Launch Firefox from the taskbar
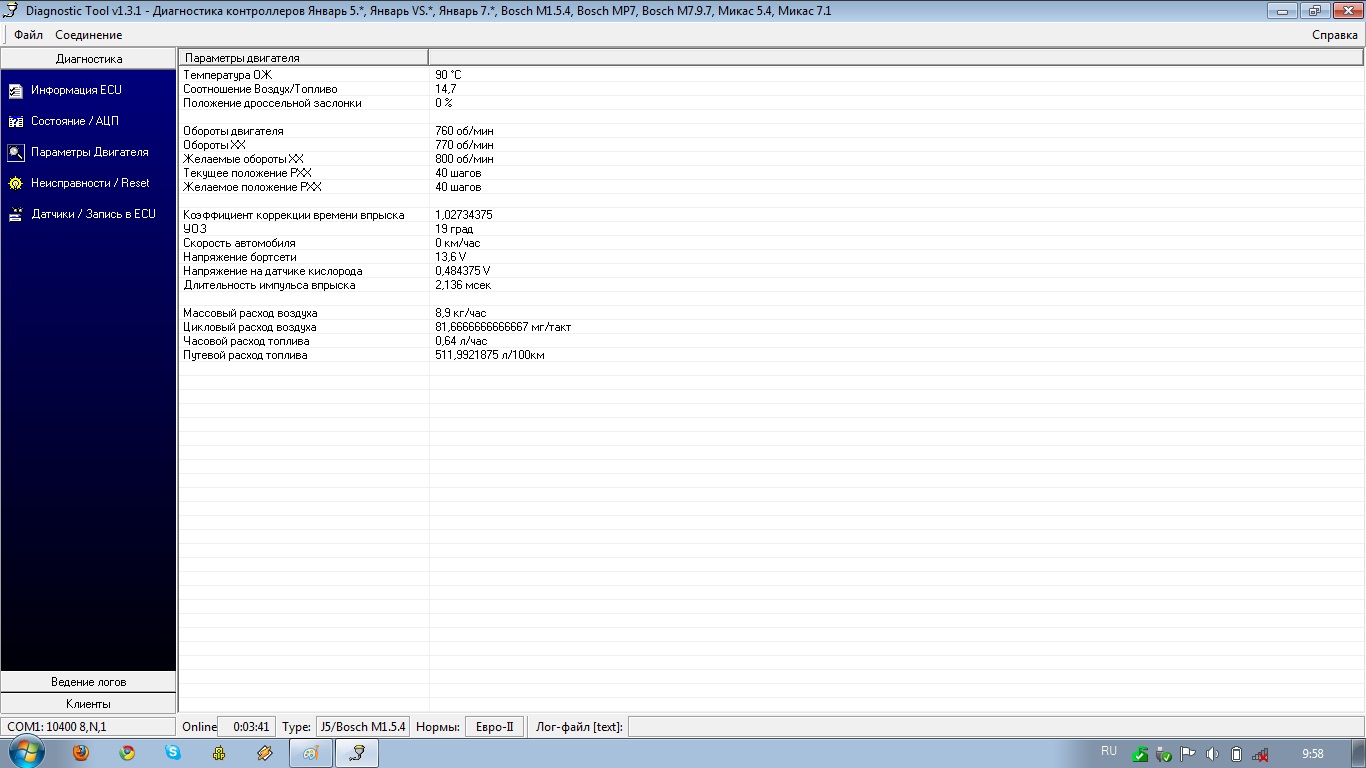 click(x=81, y=753)
